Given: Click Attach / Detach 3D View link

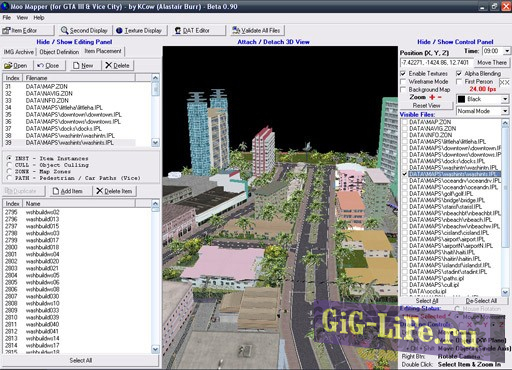Looking at the screenshot, I should pos(273,42).
